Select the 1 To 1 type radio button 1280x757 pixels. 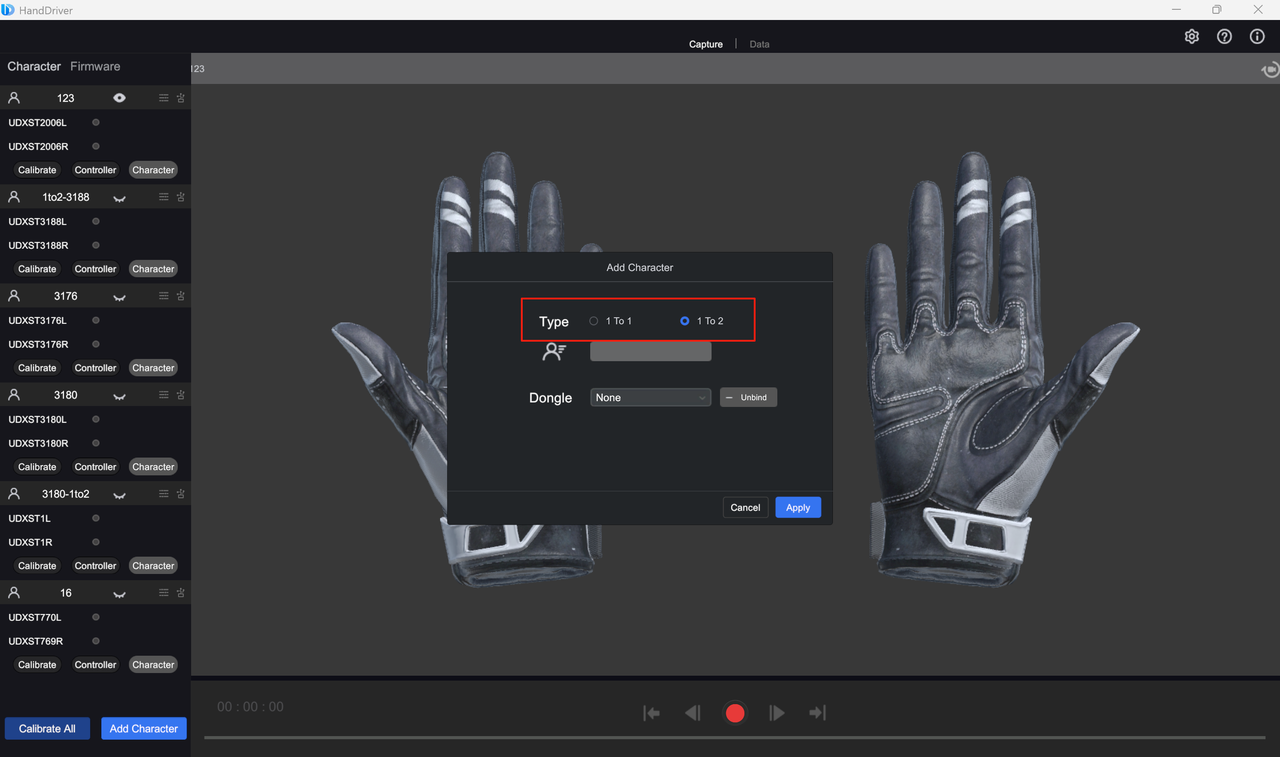[x=594, y=321]
